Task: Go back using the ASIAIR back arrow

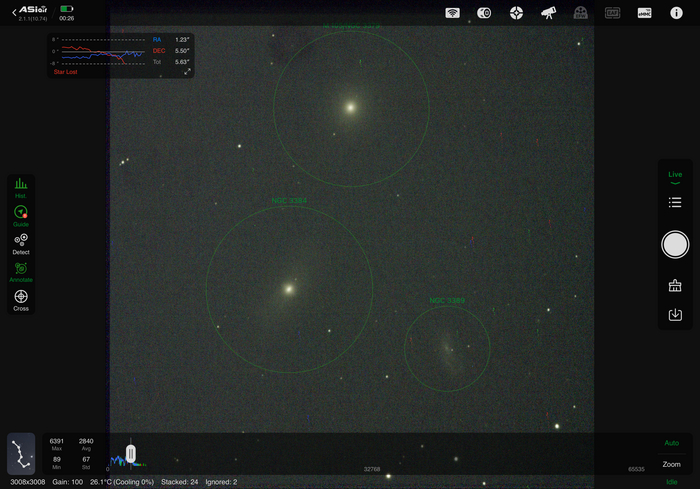Action: (13, 12)
